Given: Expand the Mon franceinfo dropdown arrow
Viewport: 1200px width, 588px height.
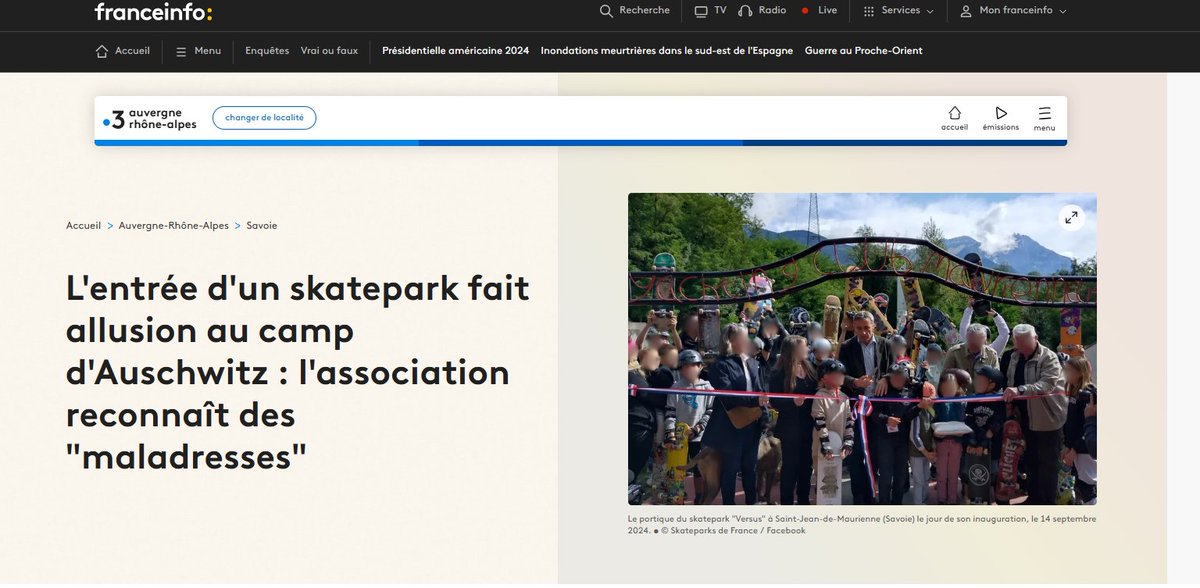Looking at the screenshot, I should pyautogui.click(x=1063, y=11).
